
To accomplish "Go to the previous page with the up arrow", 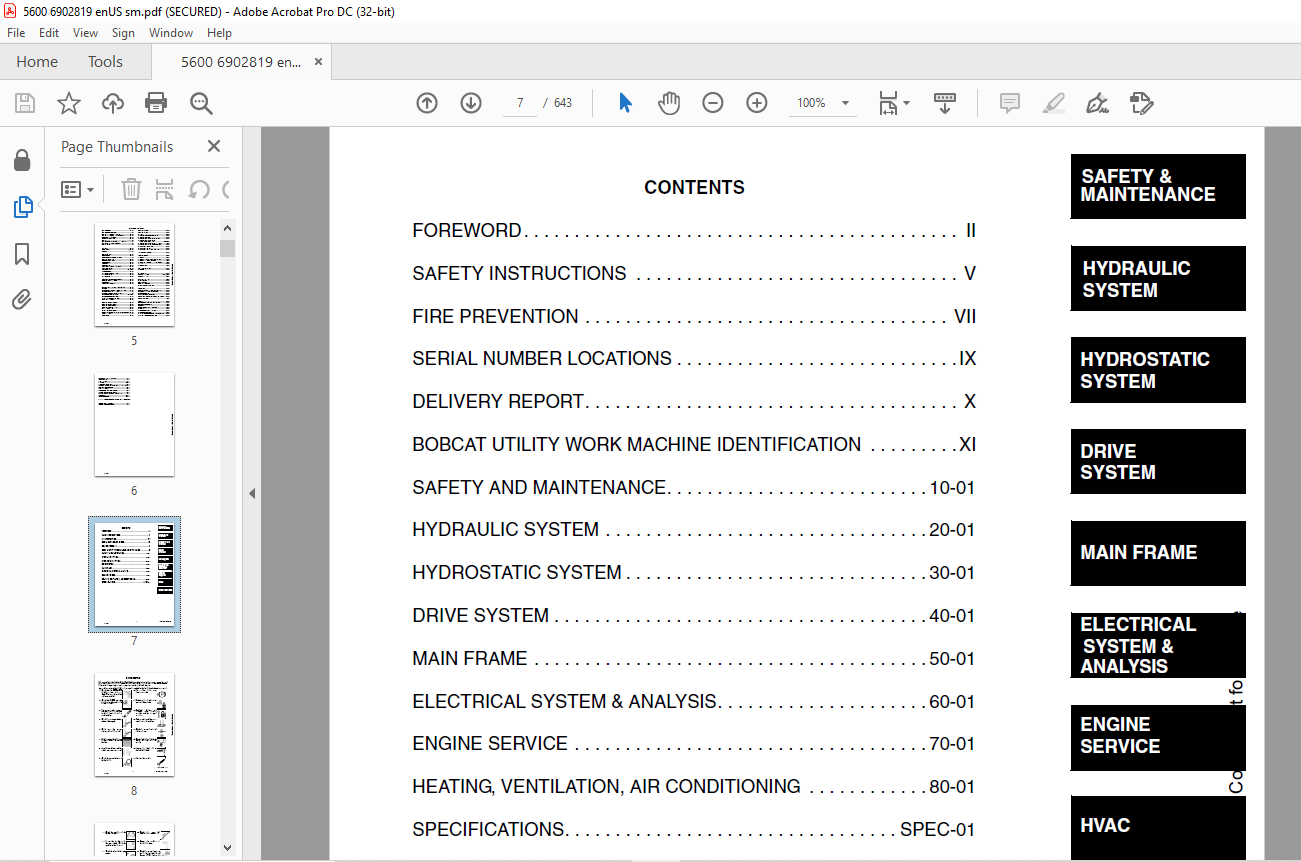I will [427, 103].
